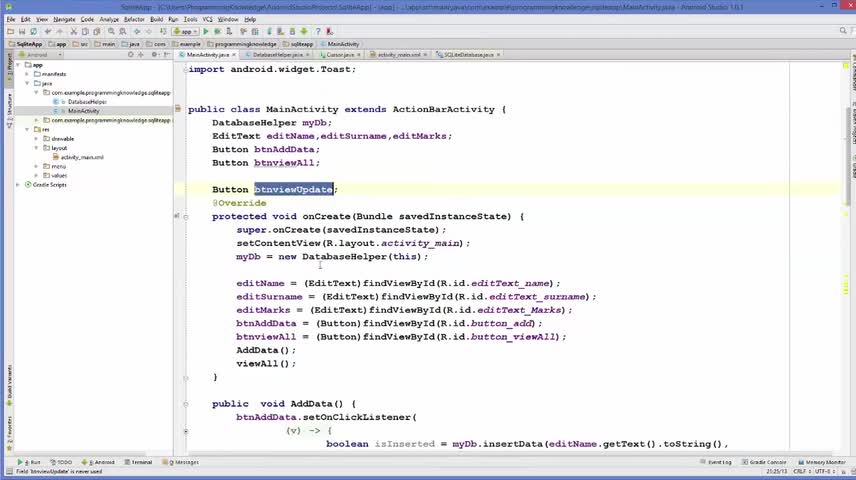856x480 pixels.
Task: Click the AVD Manager icon
Action: pos(280,32)
